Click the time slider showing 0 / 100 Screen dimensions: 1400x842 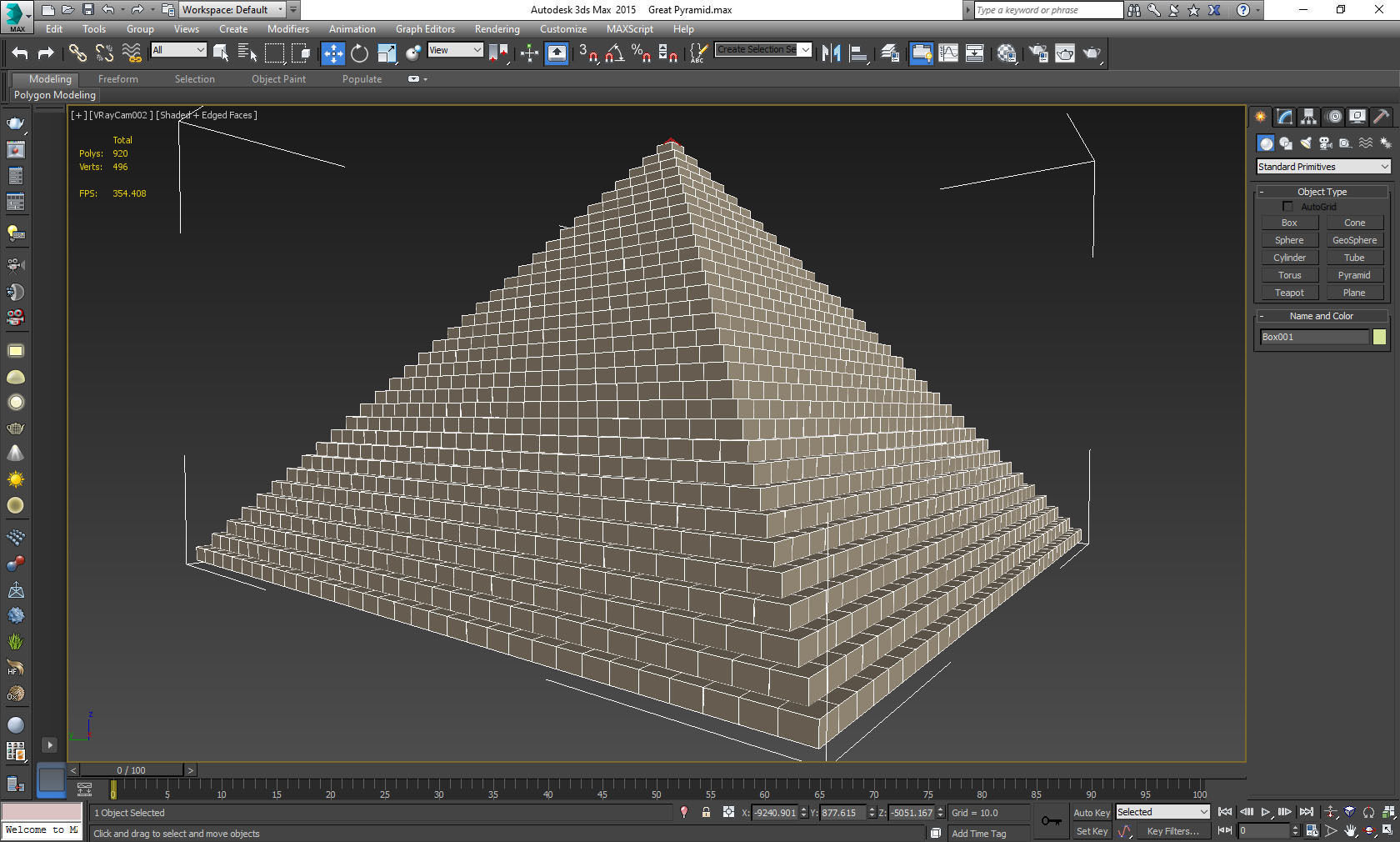pos(132,770)
